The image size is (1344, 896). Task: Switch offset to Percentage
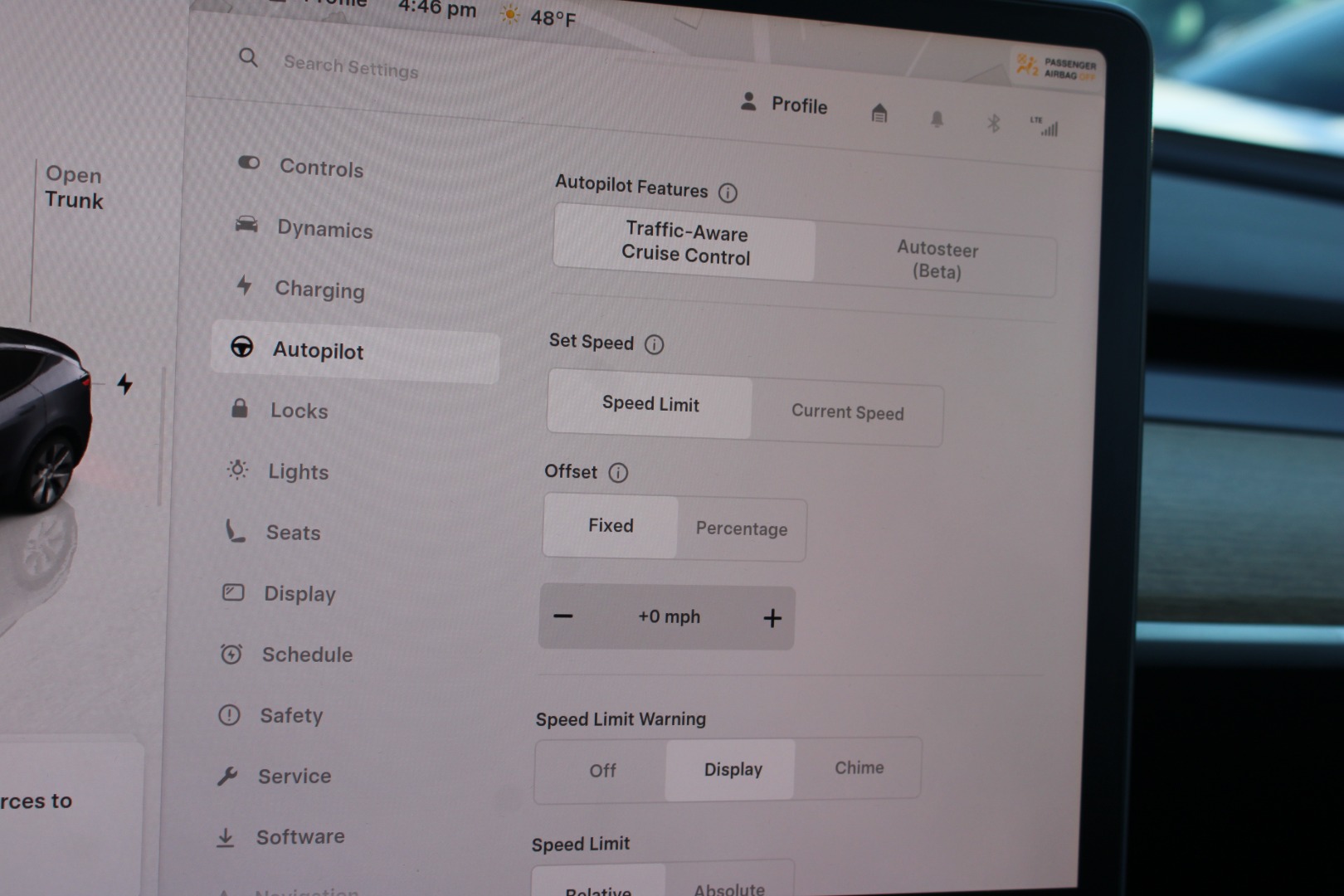tap(741, 529)
